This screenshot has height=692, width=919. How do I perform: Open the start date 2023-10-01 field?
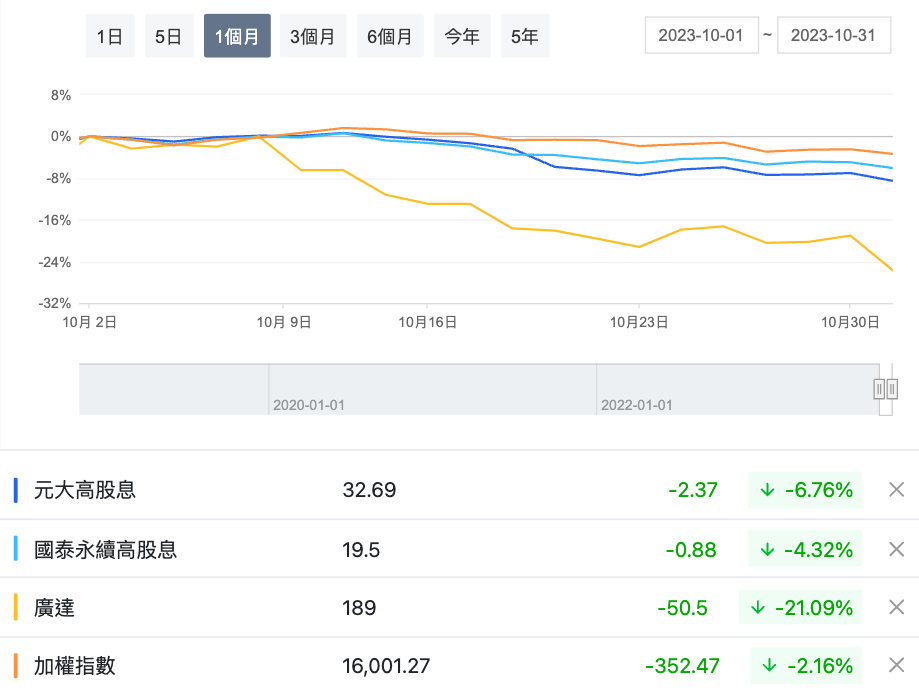click(702, 35)
